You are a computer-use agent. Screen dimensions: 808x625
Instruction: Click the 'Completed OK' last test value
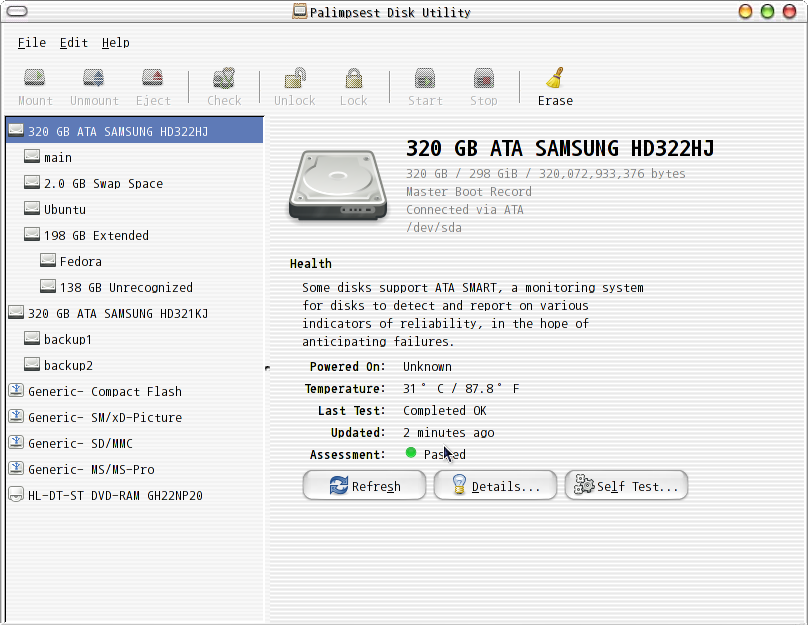pos(445,411)
